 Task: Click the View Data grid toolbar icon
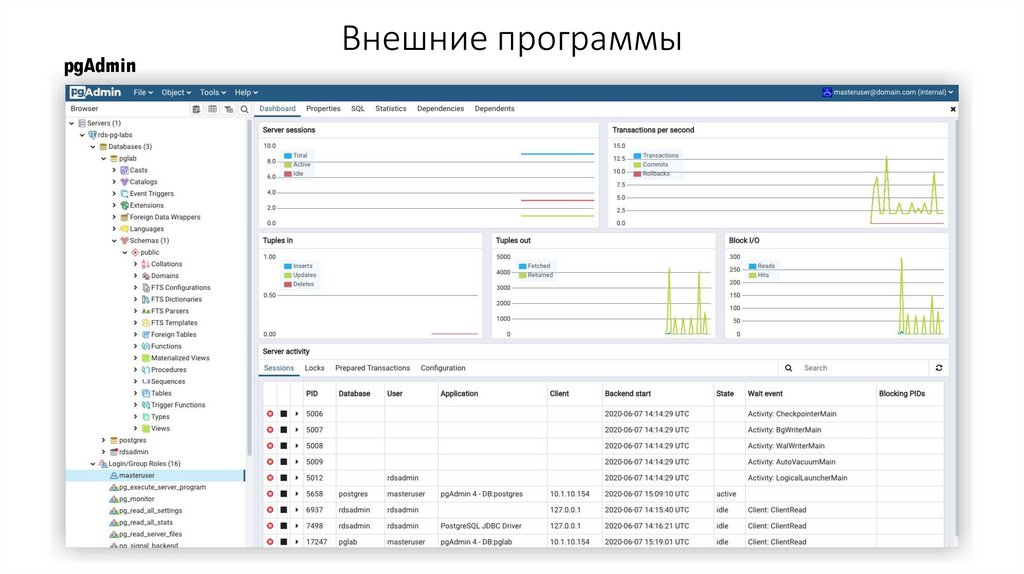point(212,109)
